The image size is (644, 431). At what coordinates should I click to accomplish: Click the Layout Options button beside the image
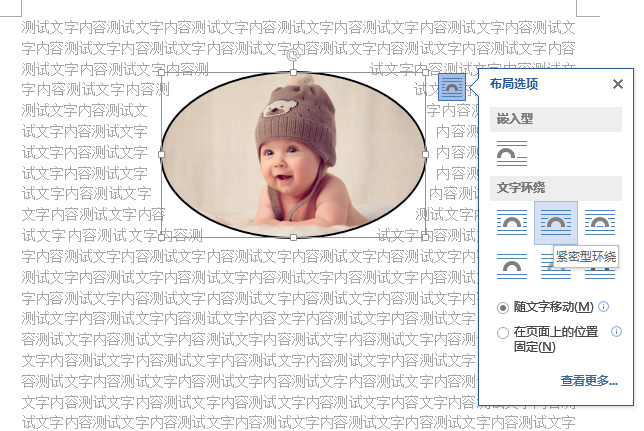coord(452,87)
